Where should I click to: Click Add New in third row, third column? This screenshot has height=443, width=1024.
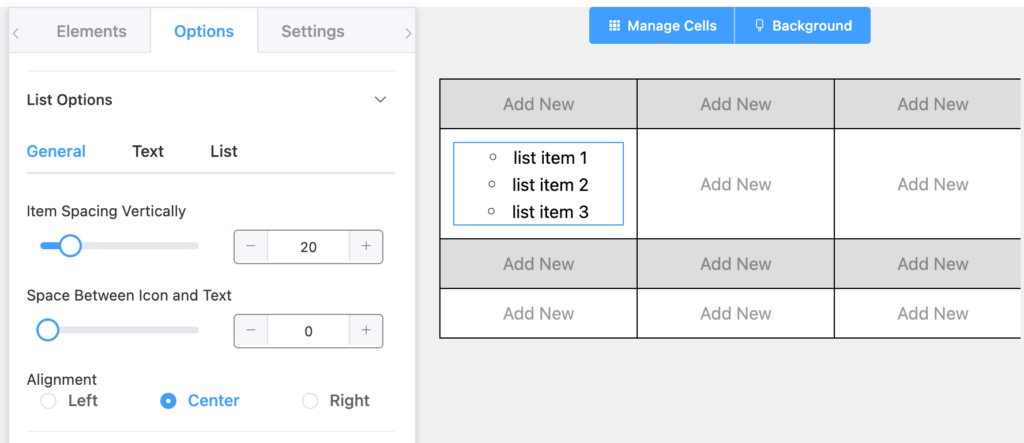tap(933, 264)
